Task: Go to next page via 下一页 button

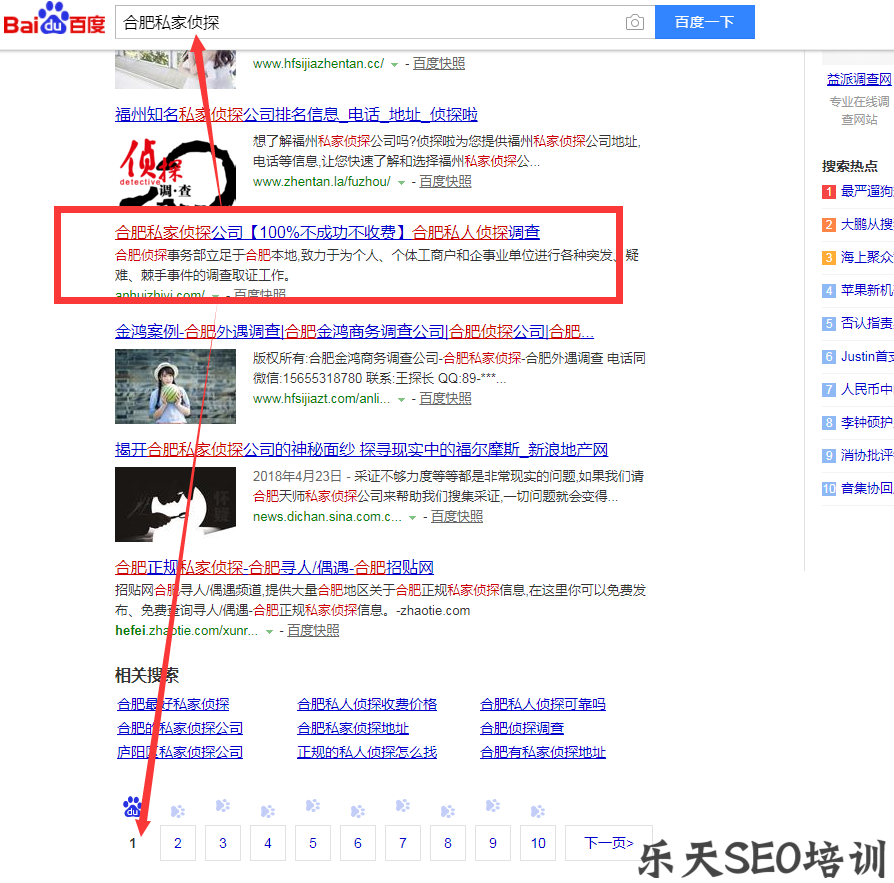Action: (608, 843)
